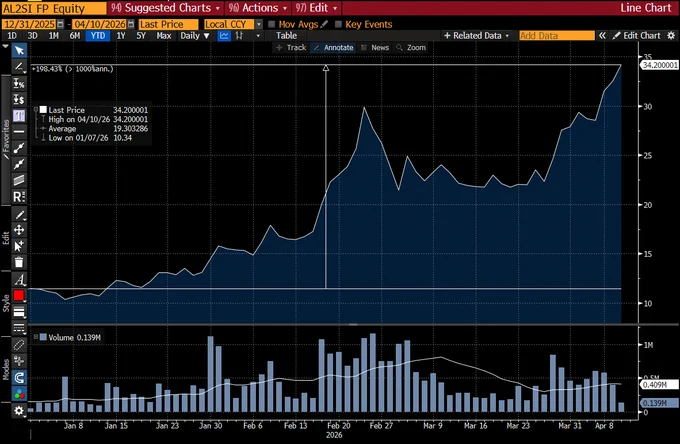Screen dimensions: 680x444
Task: Toggle the News overlay option
Action: pyautogui.click(x=375, y=48)
